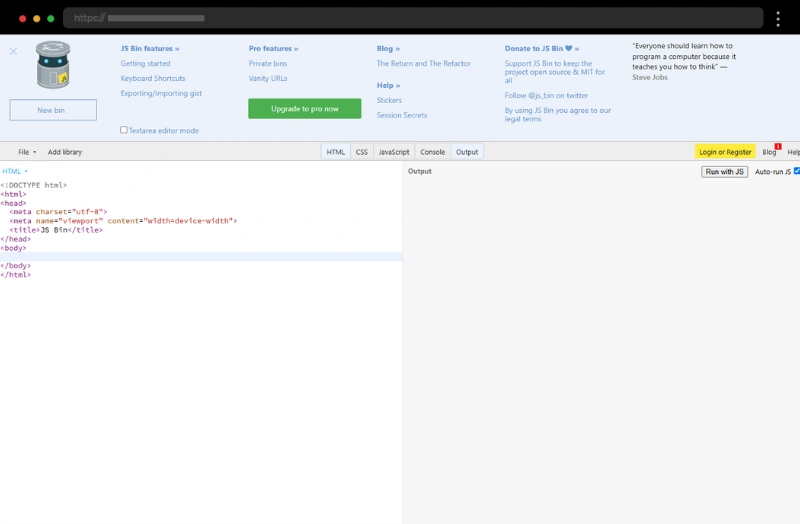Click the meta charset utf-8 line
The image size is (800, 524).
point(58,212)
